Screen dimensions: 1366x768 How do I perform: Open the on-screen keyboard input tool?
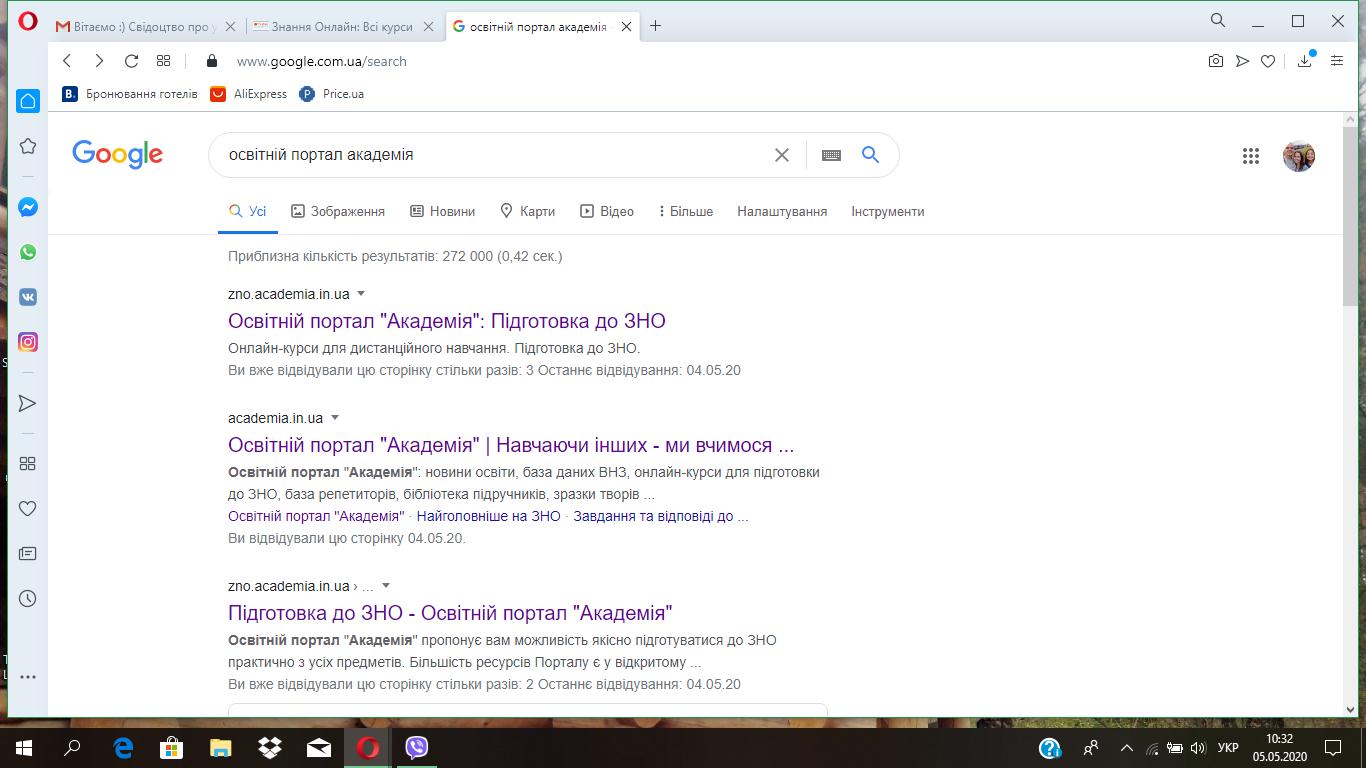(831, 155)
